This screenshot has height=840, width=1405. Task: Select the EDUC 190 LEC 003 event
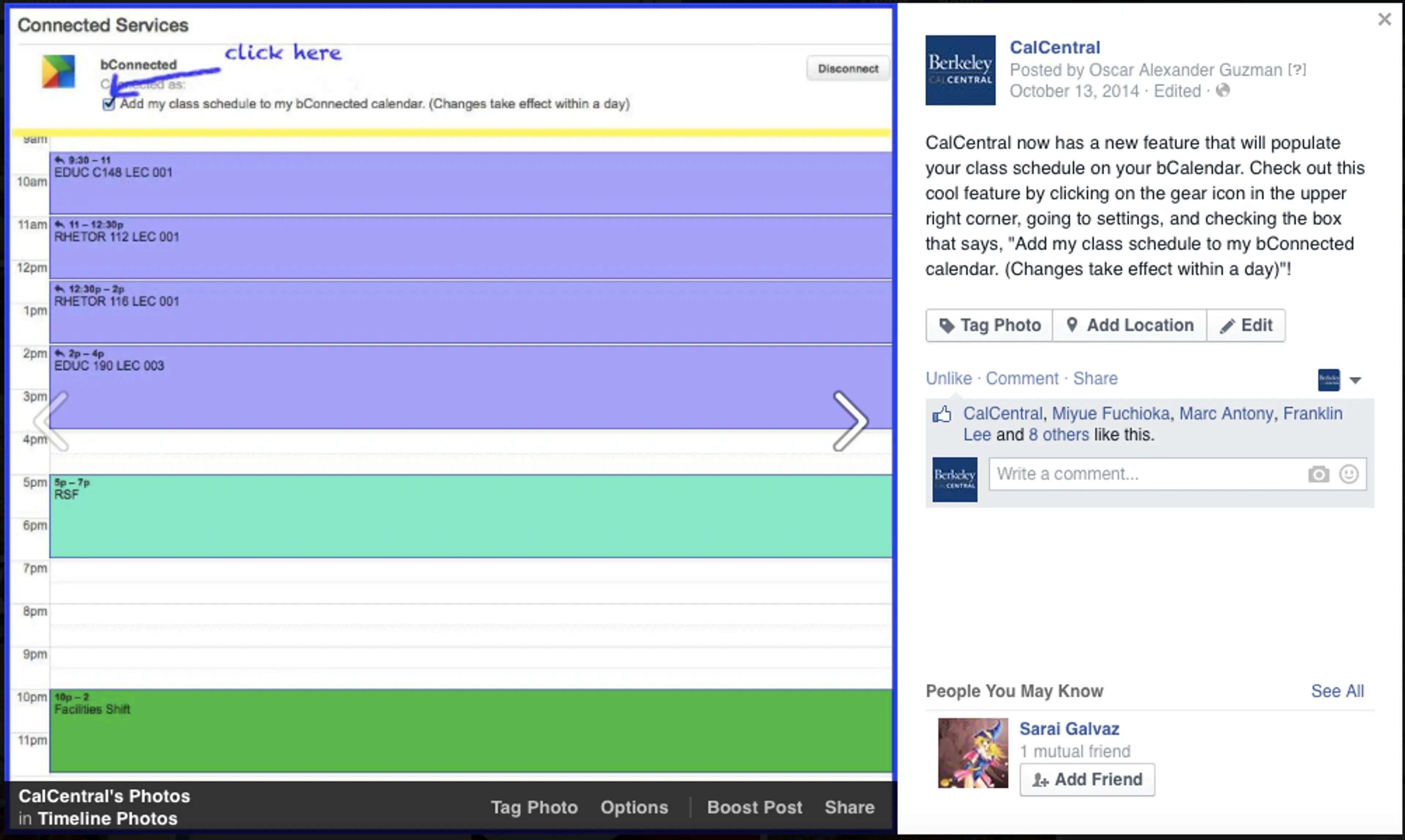pyautogui.click(x=471, y=387)
